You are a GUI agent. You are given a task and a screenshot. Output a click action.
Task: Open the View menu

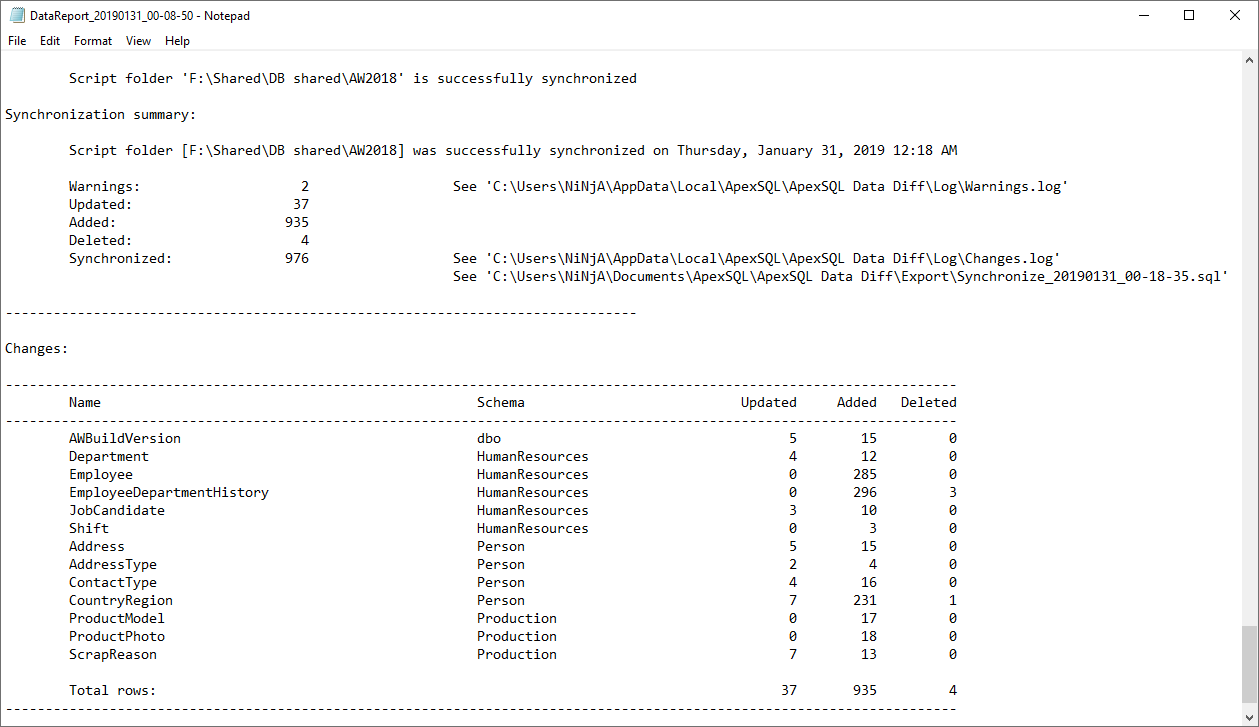[138, 41]
